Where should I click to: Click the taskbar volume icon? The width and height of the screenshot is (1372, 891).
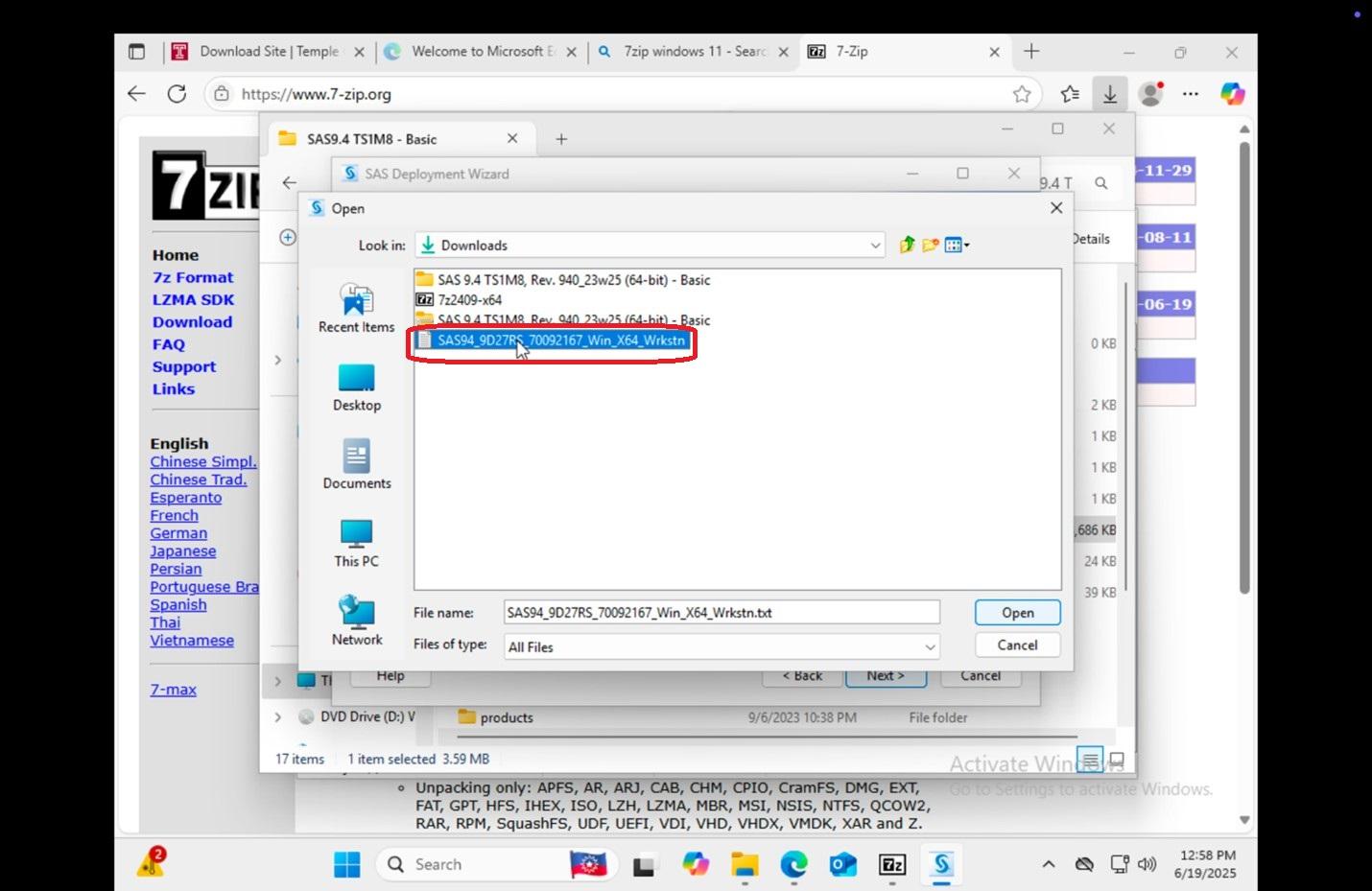coord(1147,864)
